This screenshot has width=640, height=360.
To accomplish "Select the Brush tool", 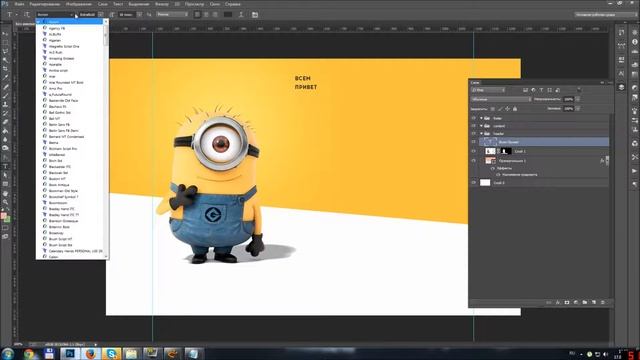I will click(5, 96).
